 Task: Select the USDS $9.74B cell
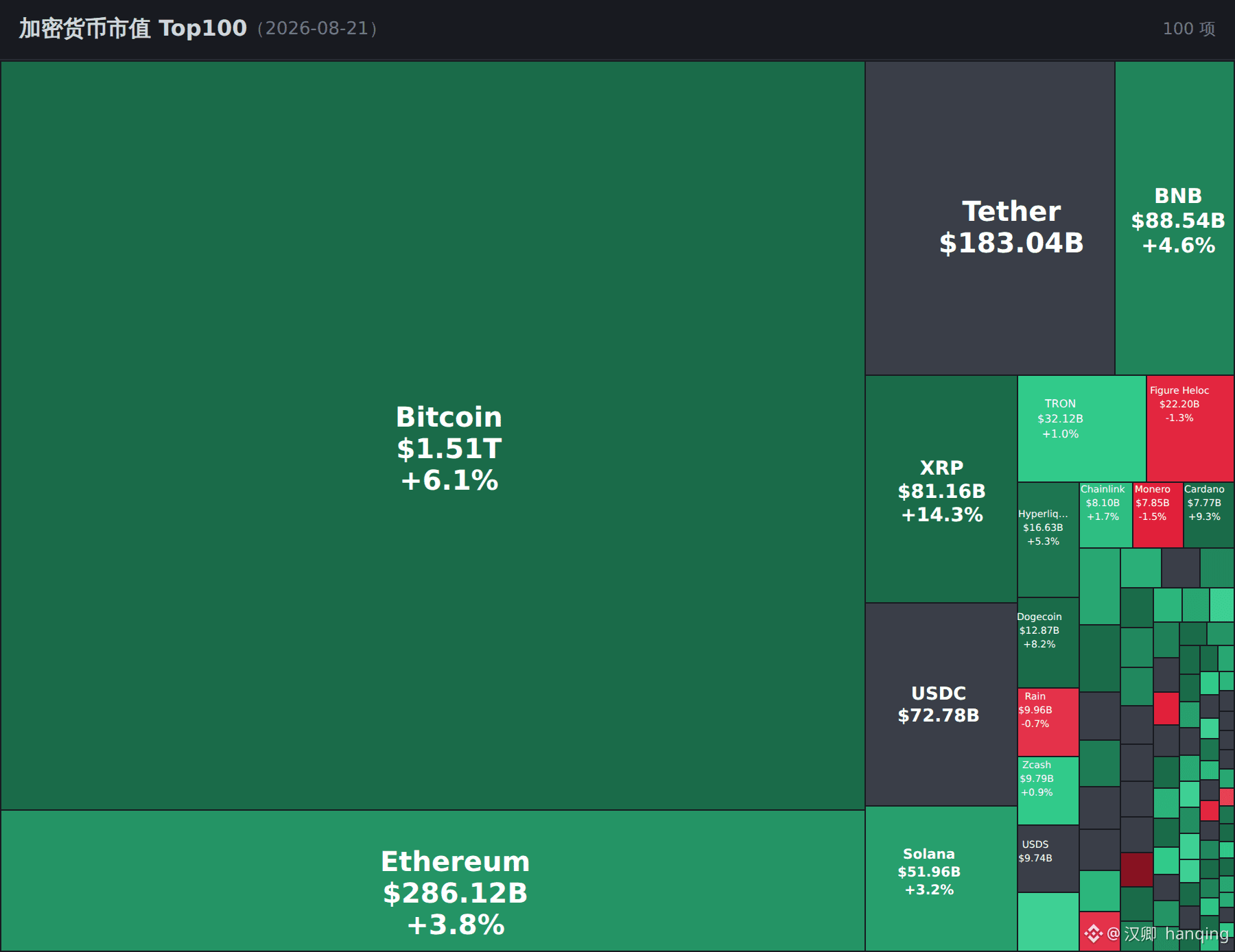(x=1048, y=859)
